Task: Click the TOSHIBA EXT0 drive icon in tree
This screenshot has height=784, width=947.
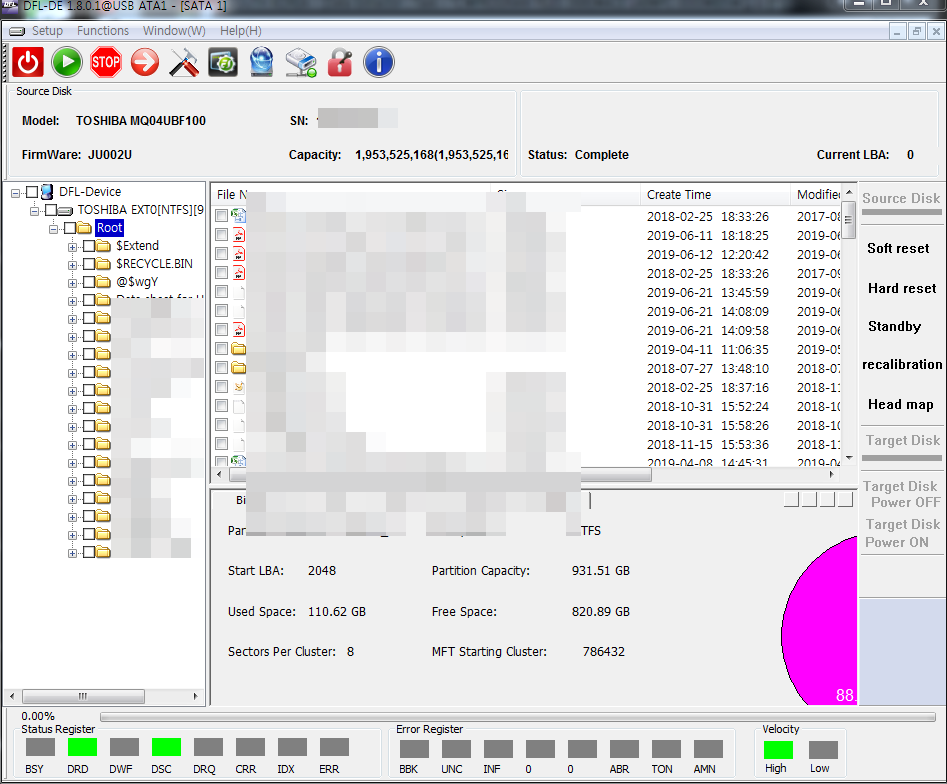Action: (x=65, y=210)
